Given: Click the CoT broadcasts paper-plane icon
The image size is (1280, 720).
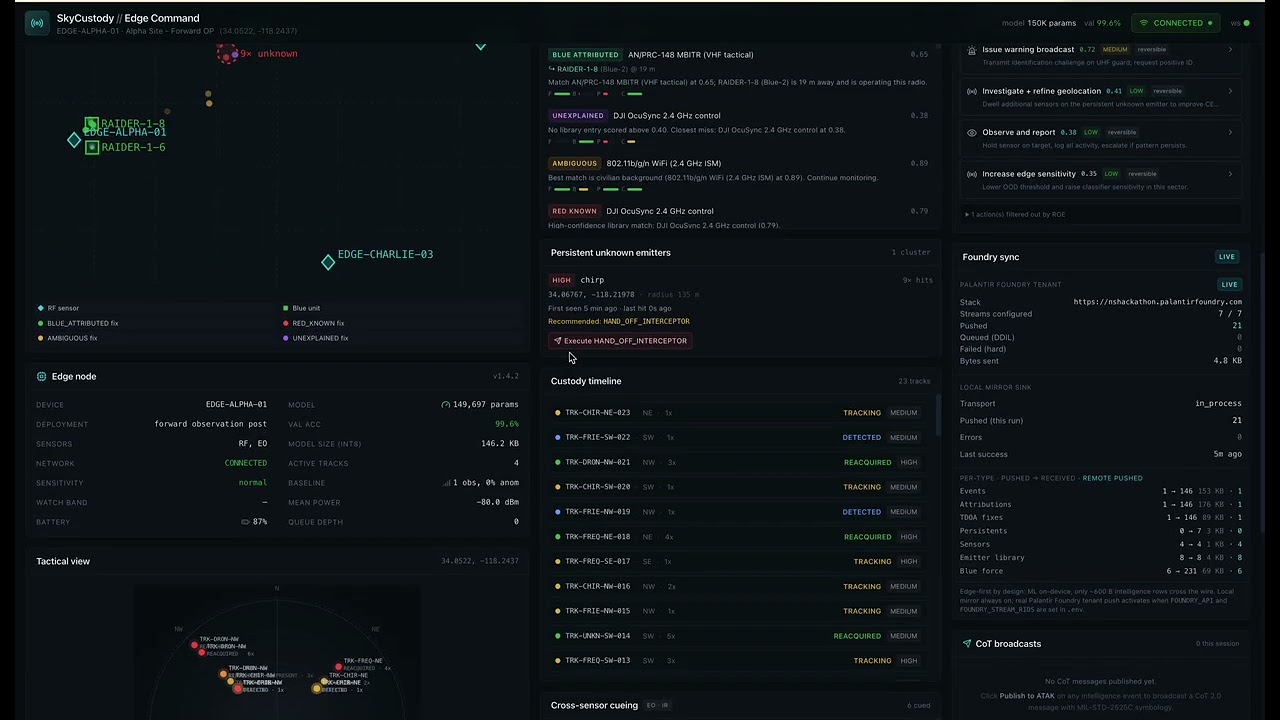Looking at the screenshot, I should click(x=967, y=644).
